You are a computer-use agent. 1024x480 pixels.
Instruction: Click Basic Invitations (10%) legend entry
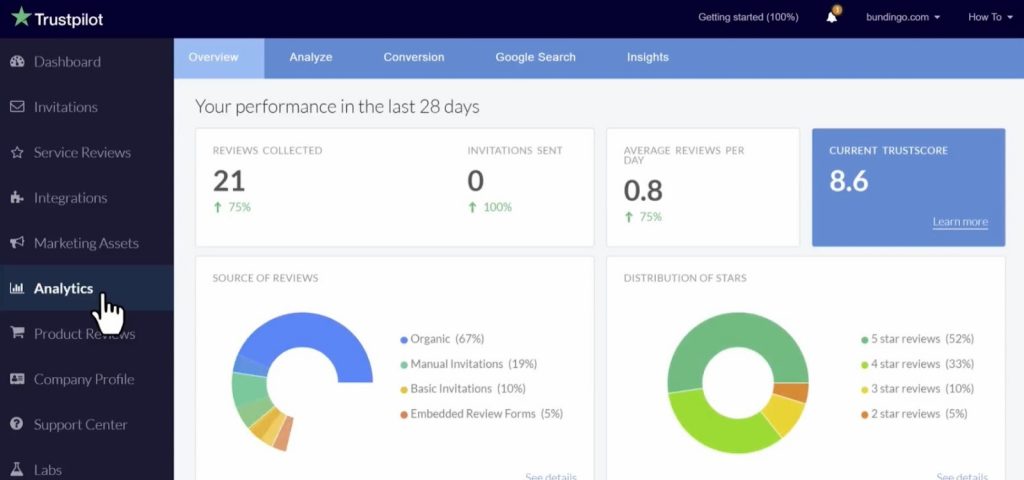click(463, 389)
